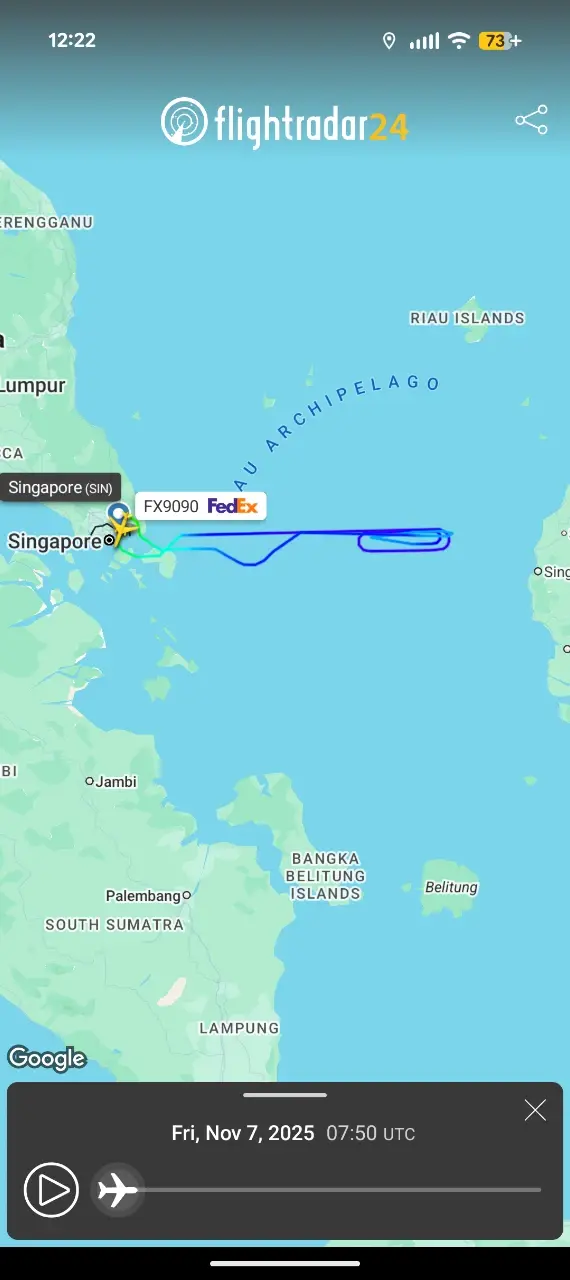Tap the Wi-Fi status icon
This screenshot has height=1280, width=570.
click(459, 41)
